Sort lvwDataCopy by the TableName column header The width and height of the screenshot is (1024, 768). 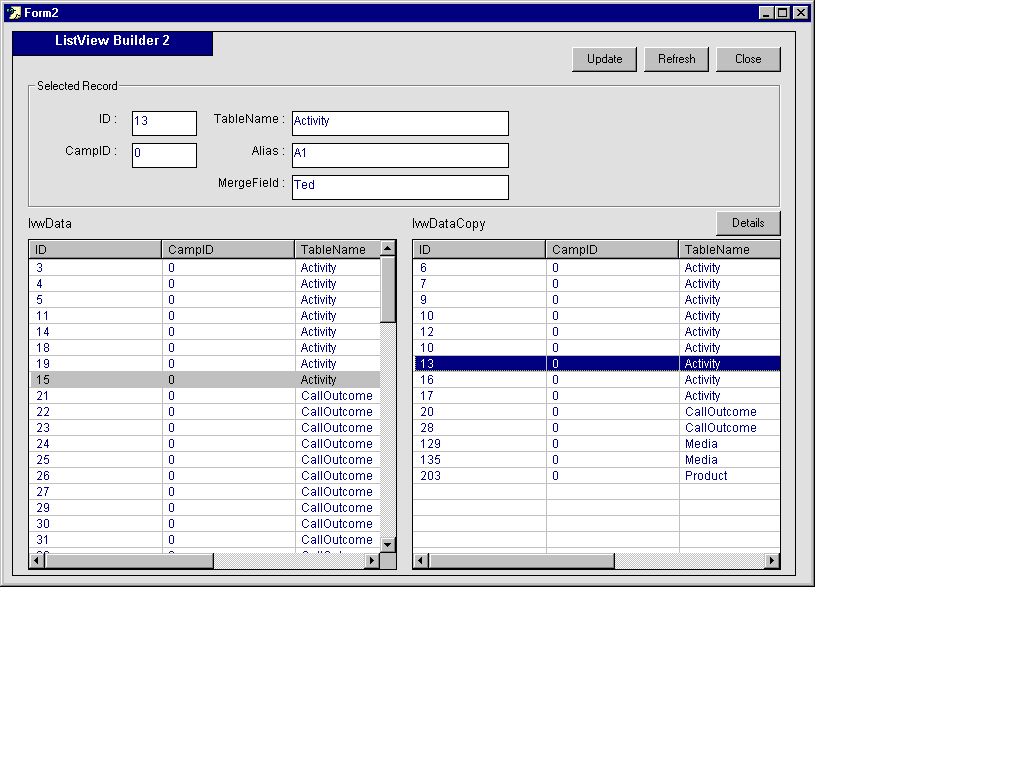click(x=728, y=249)
